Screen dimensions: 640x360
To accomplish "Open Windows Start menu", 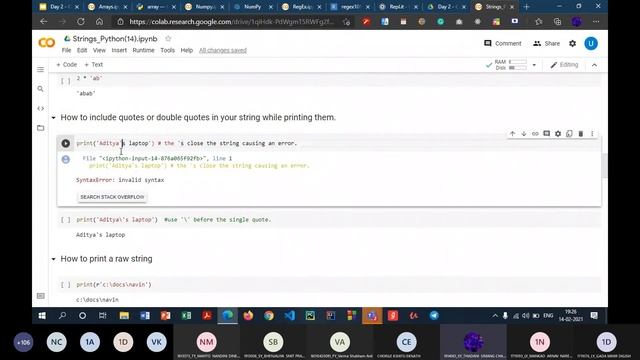I will [42, 316].
